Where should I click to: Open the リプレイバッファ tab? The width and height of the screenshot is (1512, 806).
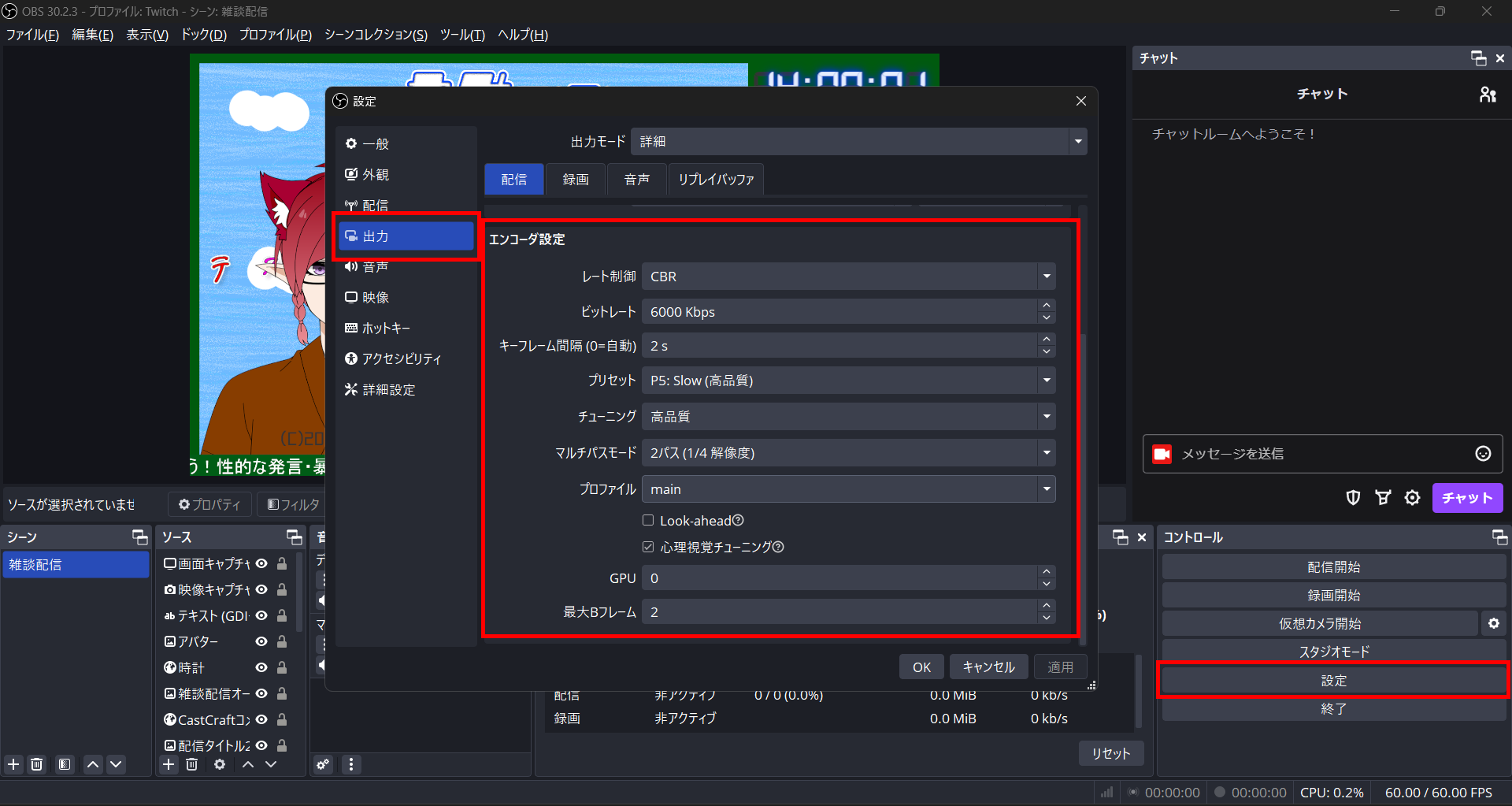pos(716,180)
